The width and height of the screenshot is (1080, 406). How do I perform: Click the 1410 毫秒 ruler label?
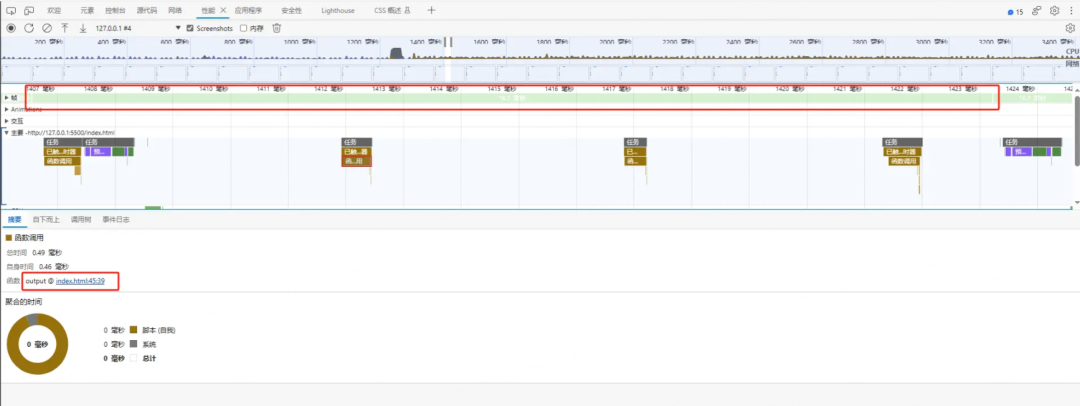[214, 89]
